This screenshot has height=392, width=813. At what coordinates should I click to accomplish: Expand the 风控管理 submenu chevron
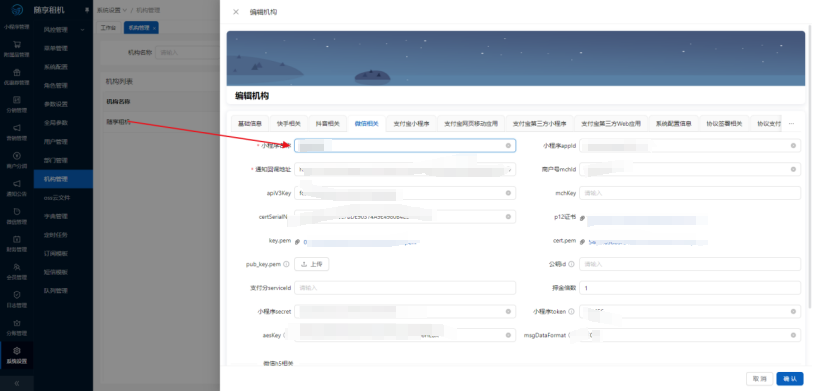[82, 30]
